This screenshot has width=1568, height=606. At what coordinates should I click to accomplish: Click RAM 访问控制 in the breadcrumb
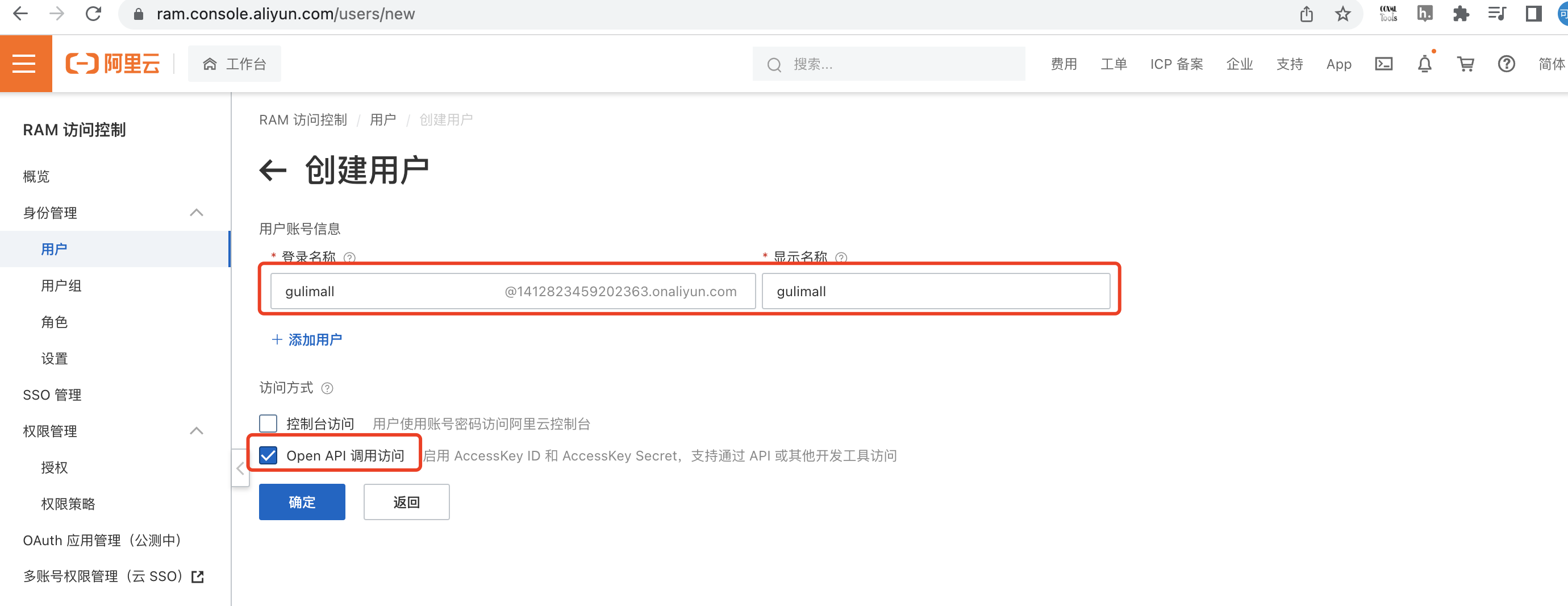(x=303, y=120)
